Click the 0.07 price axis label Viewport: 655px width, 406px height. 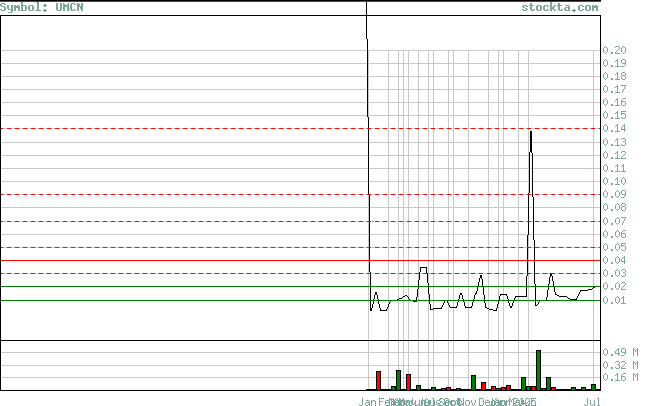click(x=614, y=221)
